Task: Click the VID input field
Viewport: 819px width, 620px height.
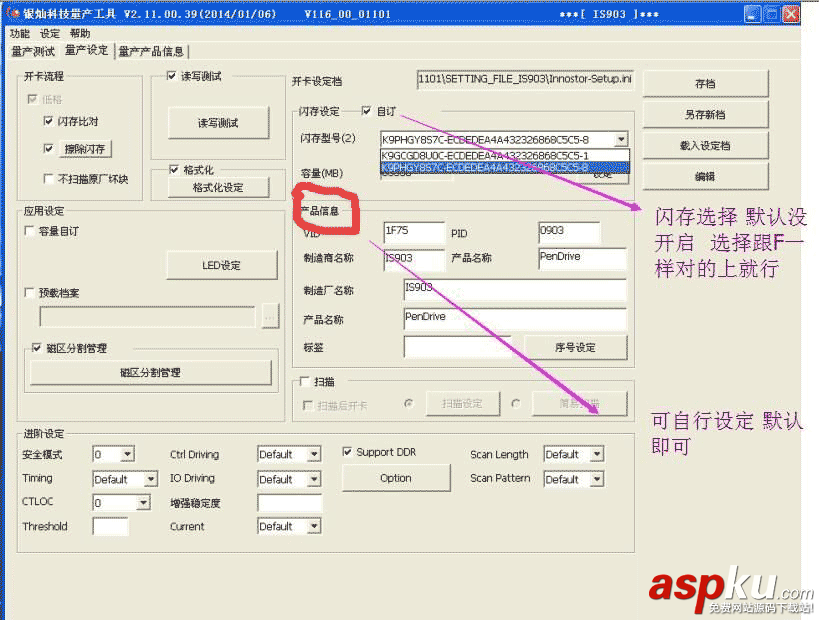Action: 414,232
